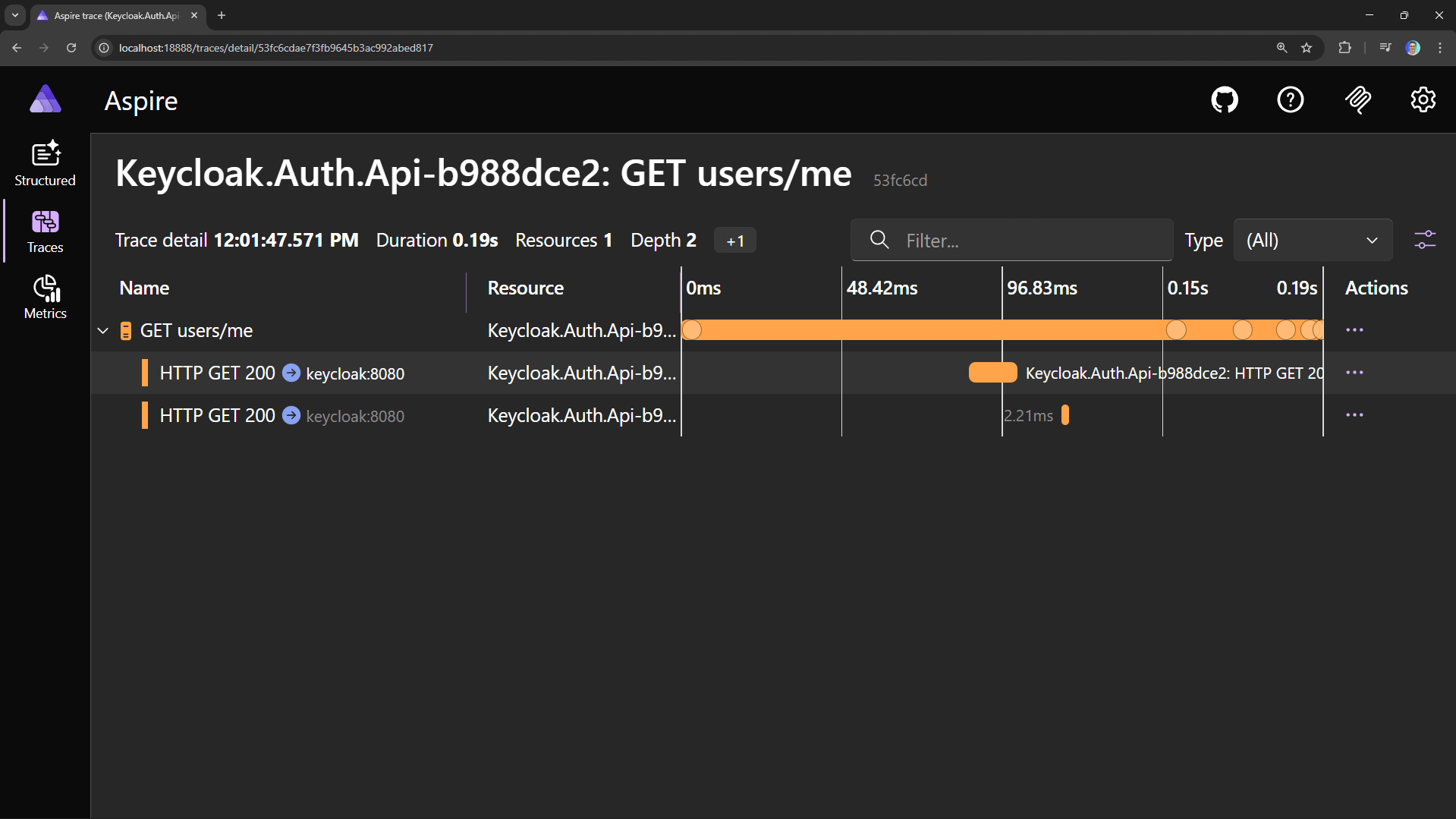
Task: Open the browser tab search chevron
Action: pyautogui.click(x=14, y=15)
